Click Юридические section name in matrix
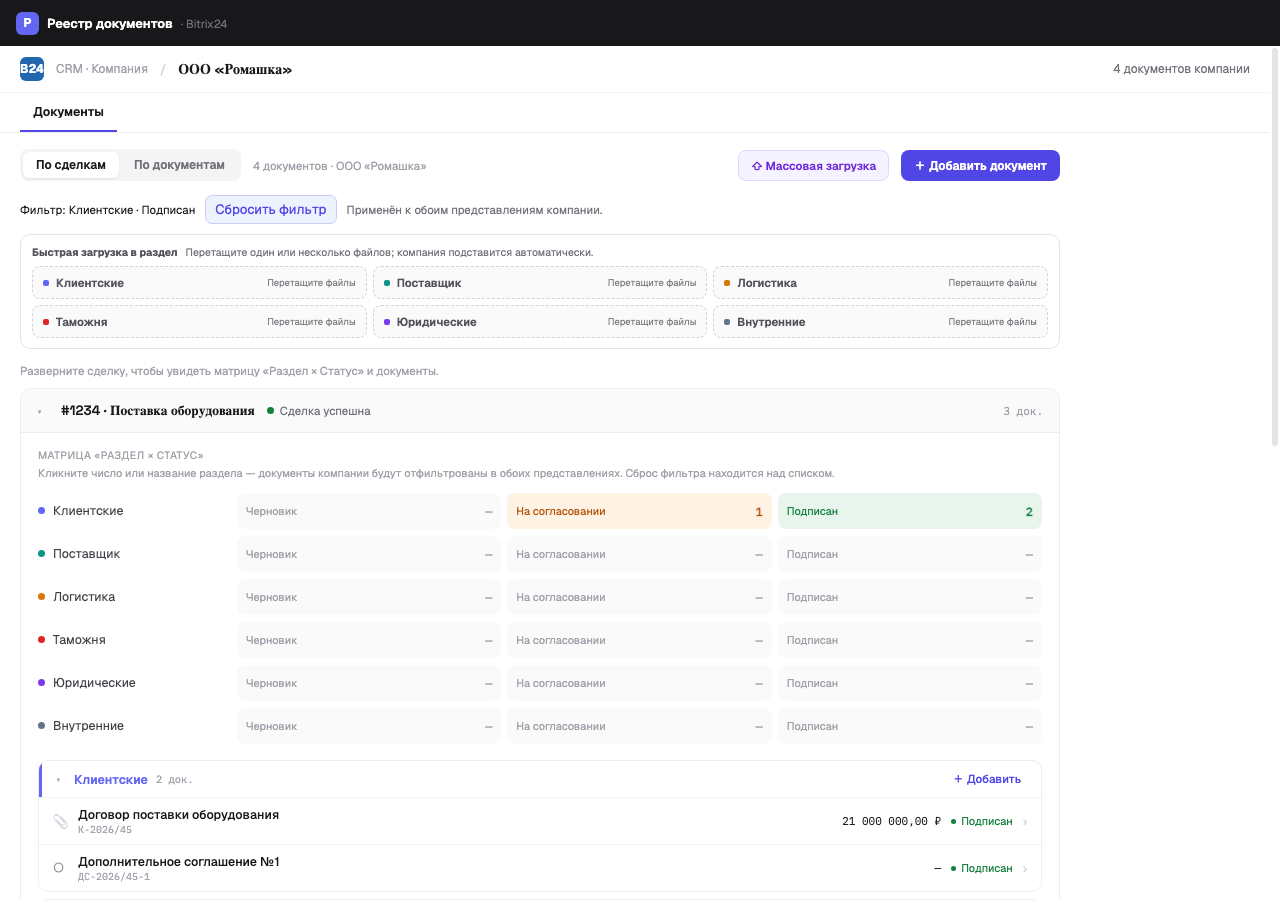 94,683
